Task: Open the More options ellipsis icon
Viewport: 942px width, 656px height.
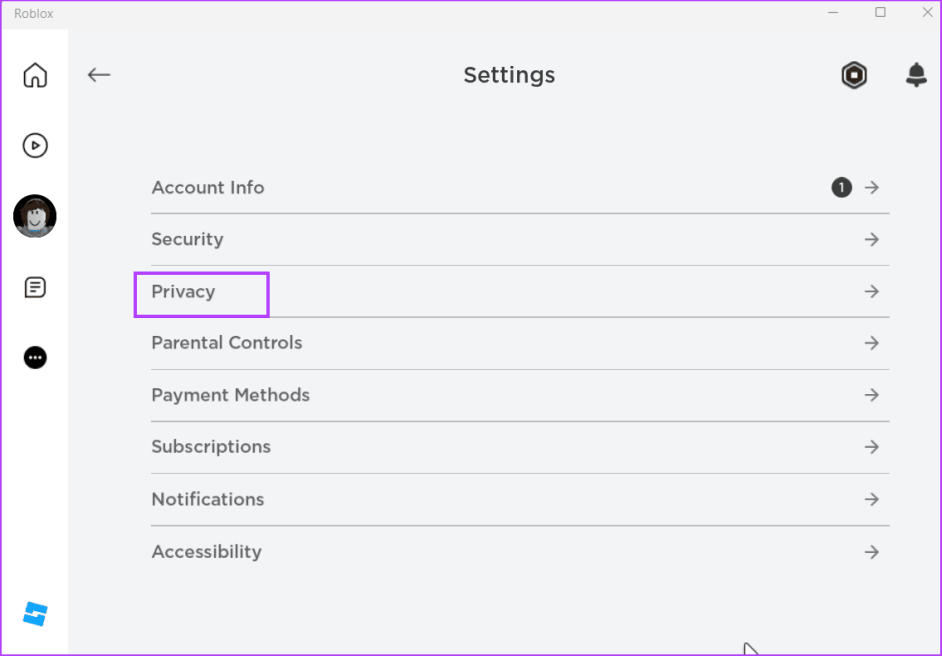Action: coord(35,358)
